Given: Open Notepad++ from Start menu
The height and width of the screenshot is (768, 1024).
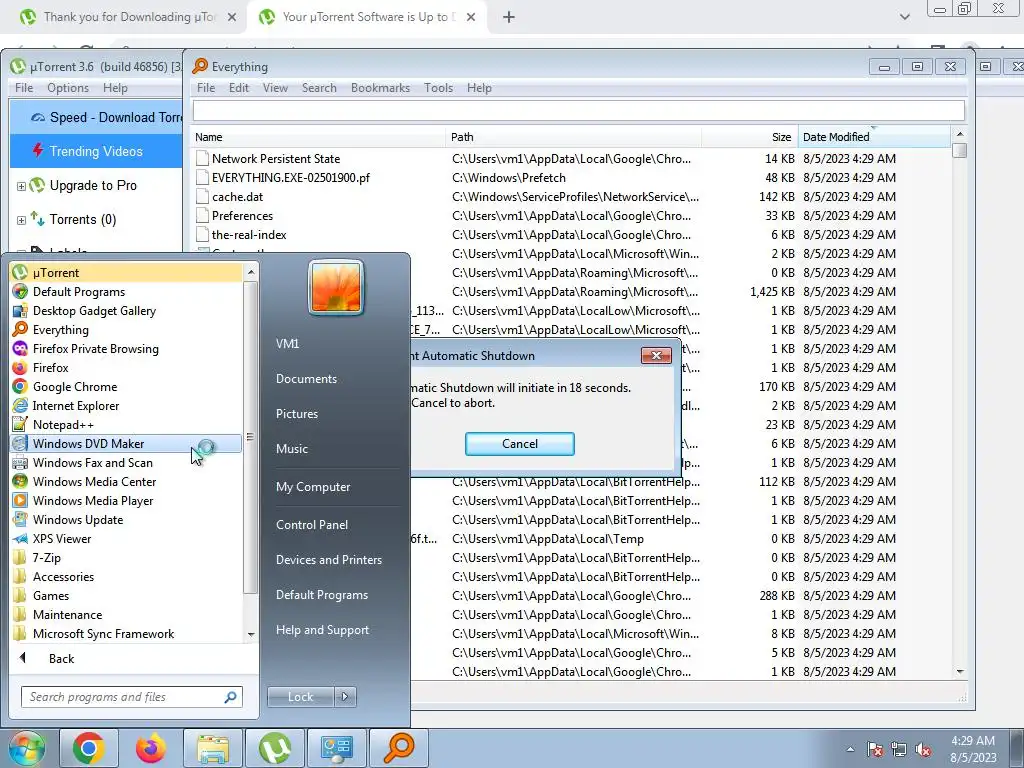Looking at the screenshot, I should [126, 424].
